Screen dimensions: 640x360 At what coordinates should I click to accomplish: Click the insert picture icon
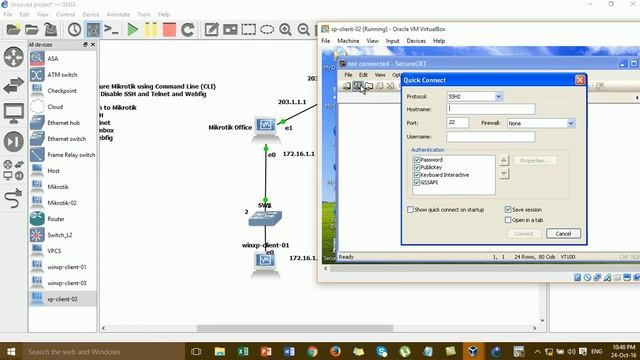tap(230, 29)
